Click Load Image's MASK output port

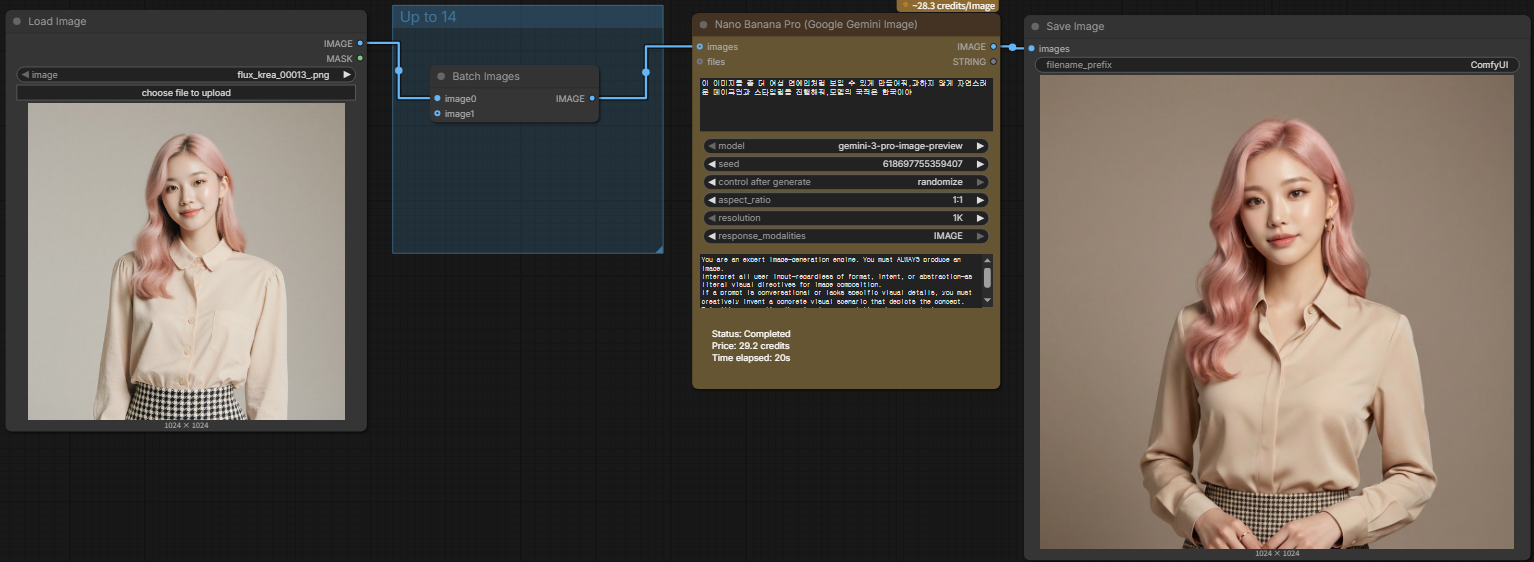pyautogui.click(x=360, y=58)
